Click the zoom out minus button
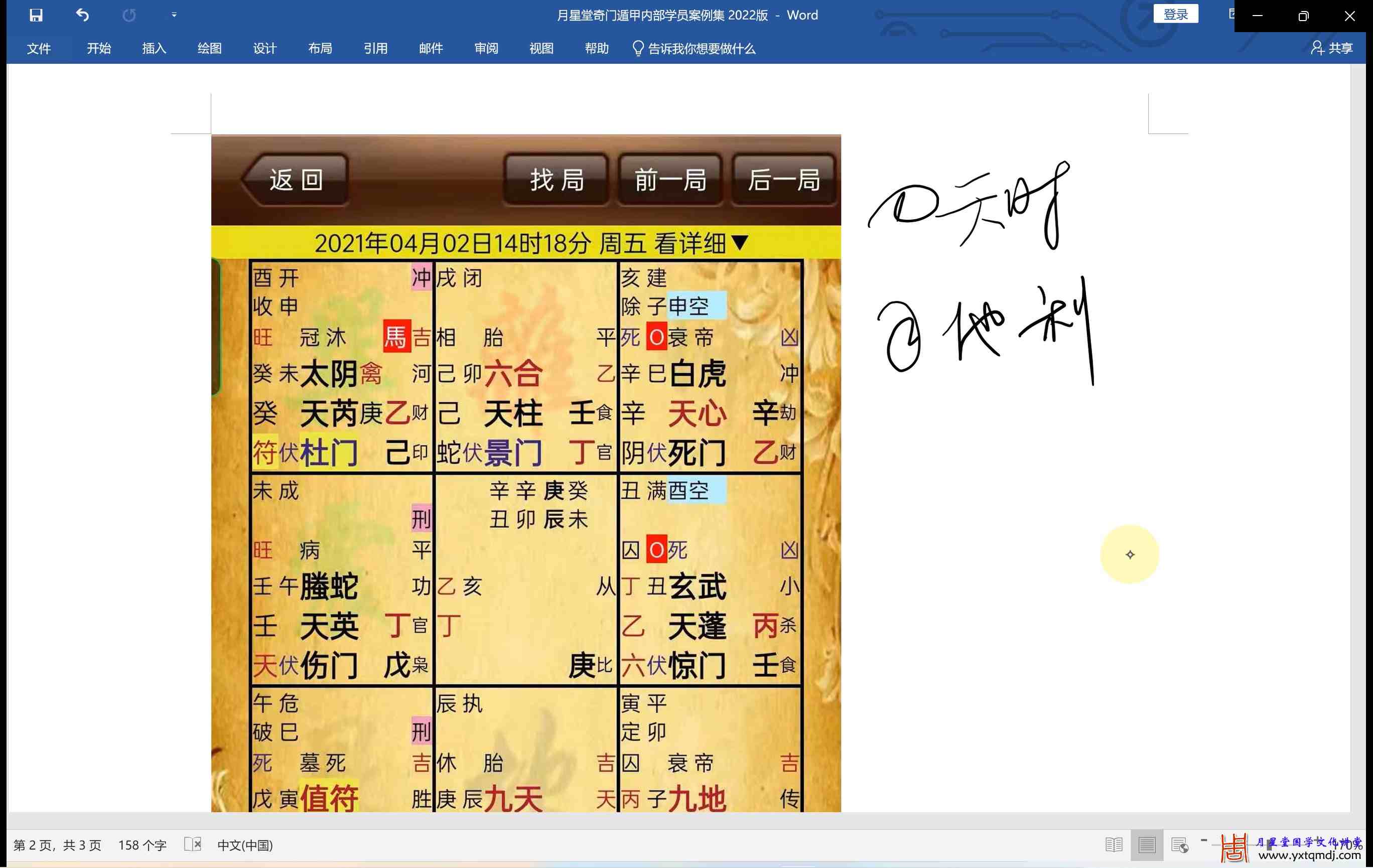 [x=1204, y=840]
